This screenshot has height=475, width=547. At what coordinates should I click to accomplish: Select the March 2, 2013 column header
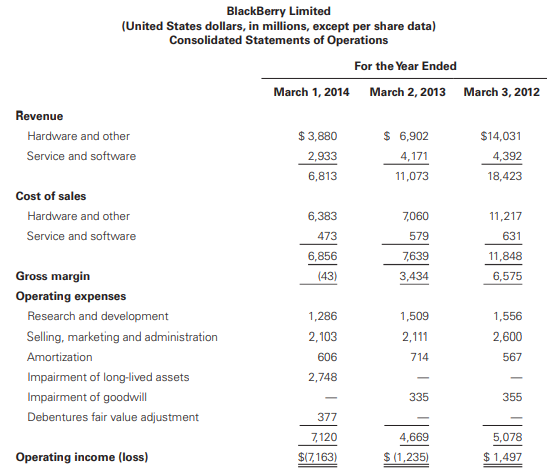point(407,92)
